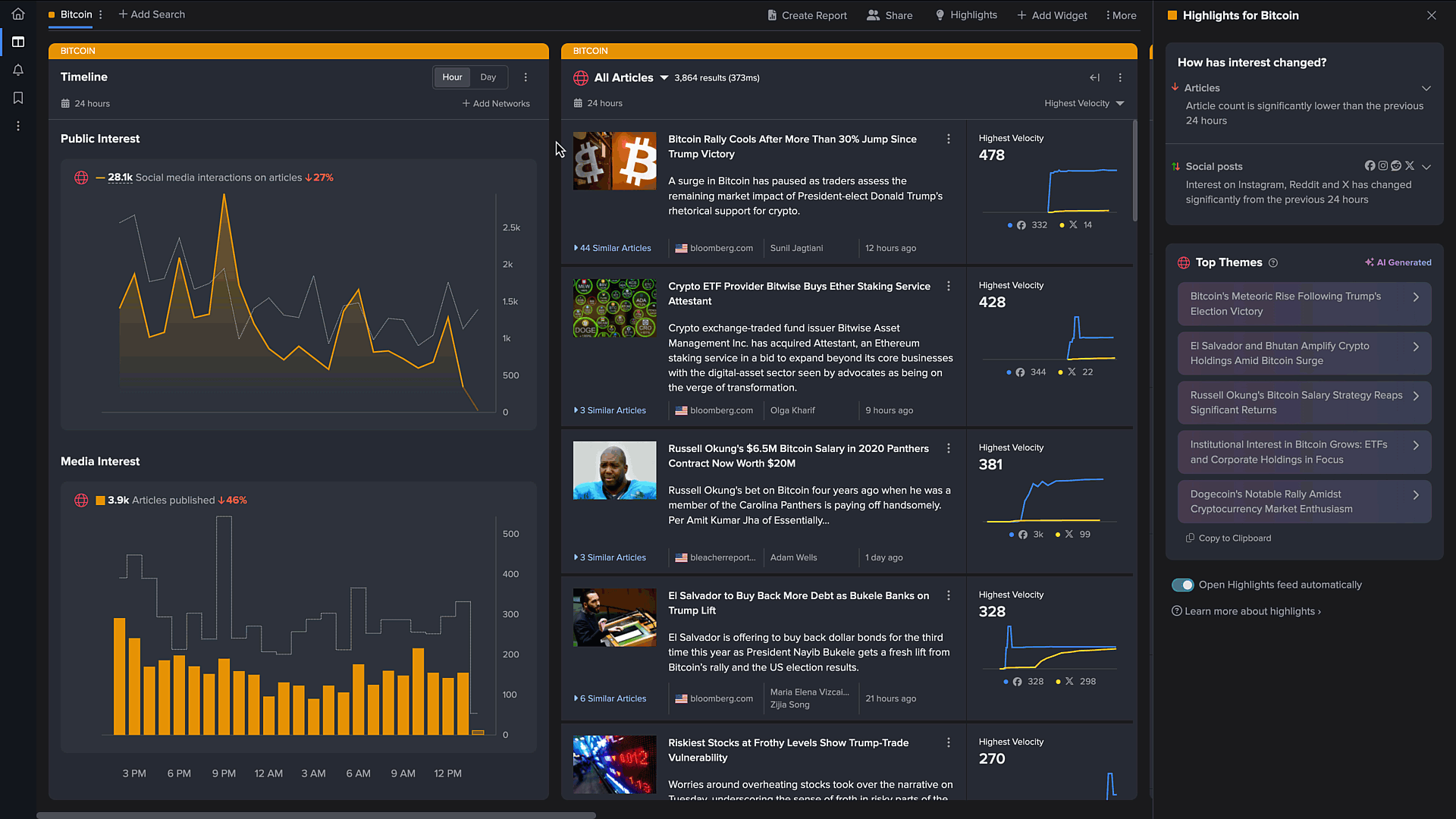Click the horizontal scrollbar at bottom

pos(315,815)
